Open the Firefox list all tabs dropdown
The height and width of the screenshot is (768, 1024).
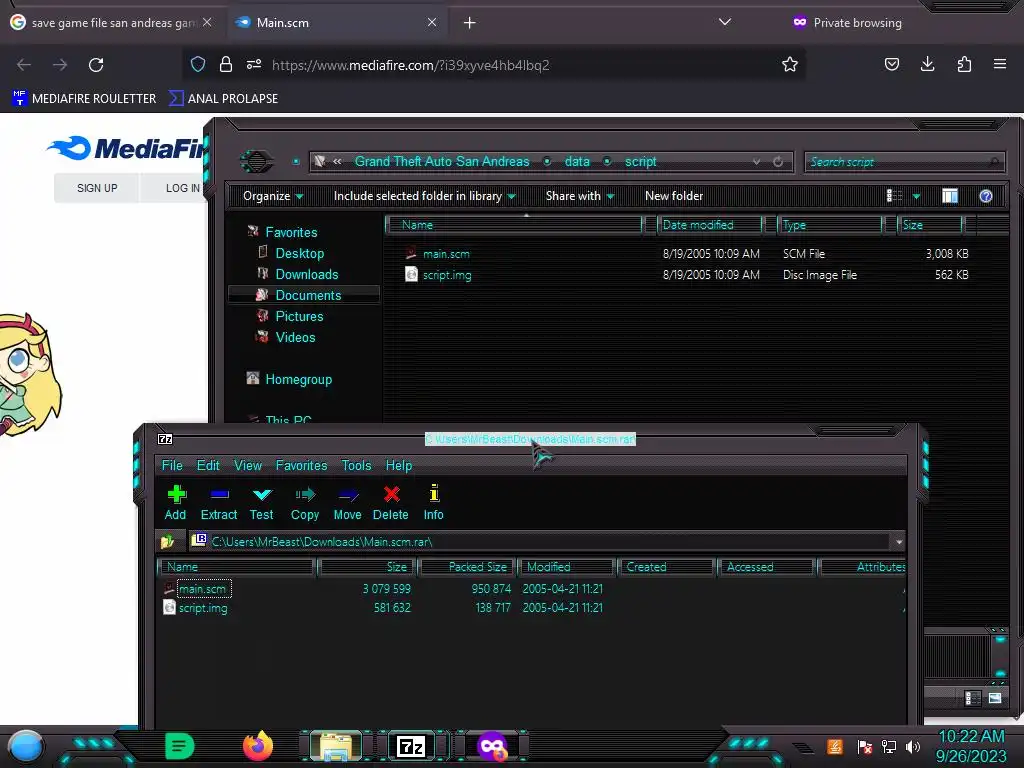[x=724, y=22]
